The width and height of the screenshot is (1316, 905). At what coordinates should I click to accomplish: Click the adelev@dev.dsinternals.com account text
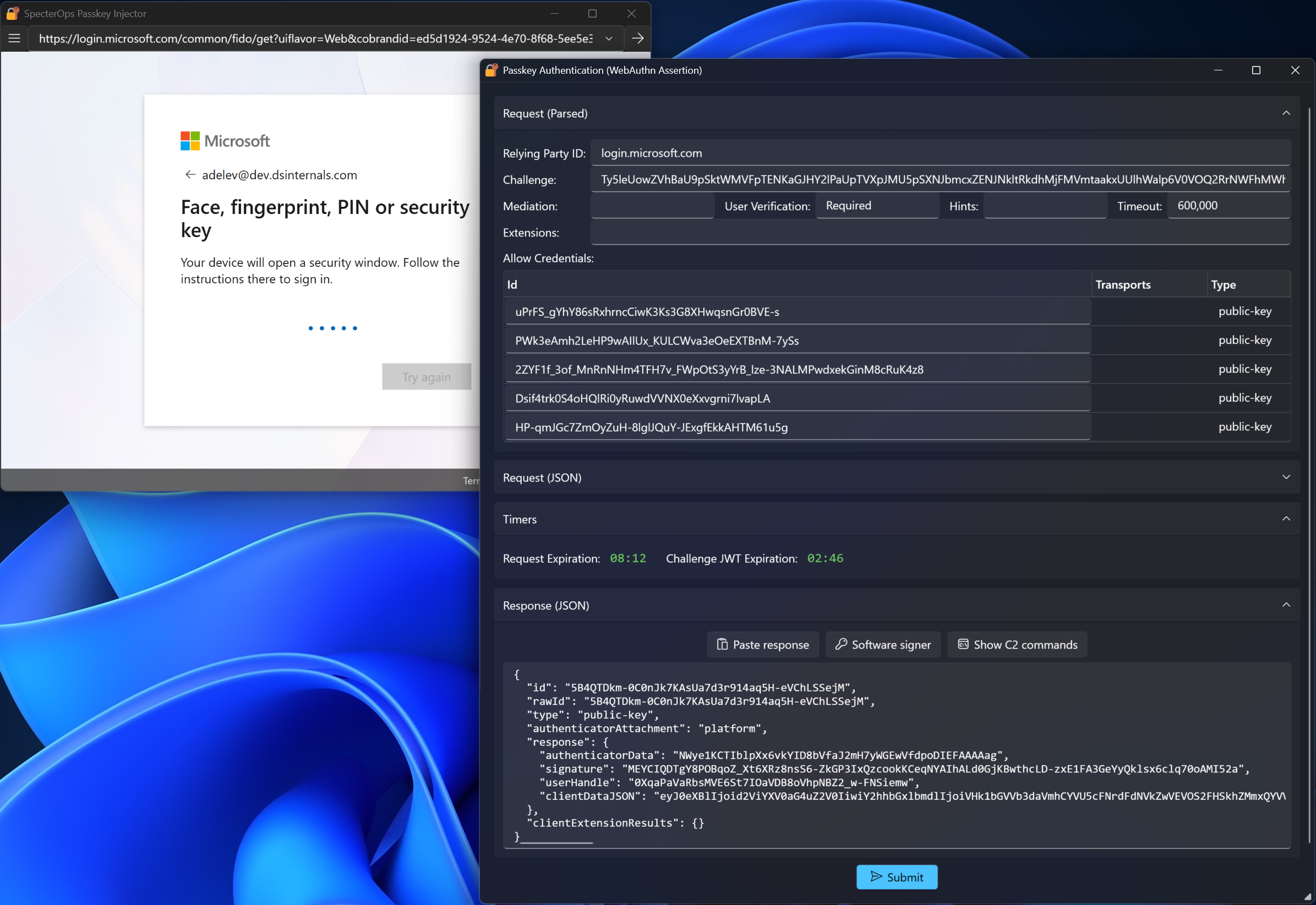click(280, 174)
